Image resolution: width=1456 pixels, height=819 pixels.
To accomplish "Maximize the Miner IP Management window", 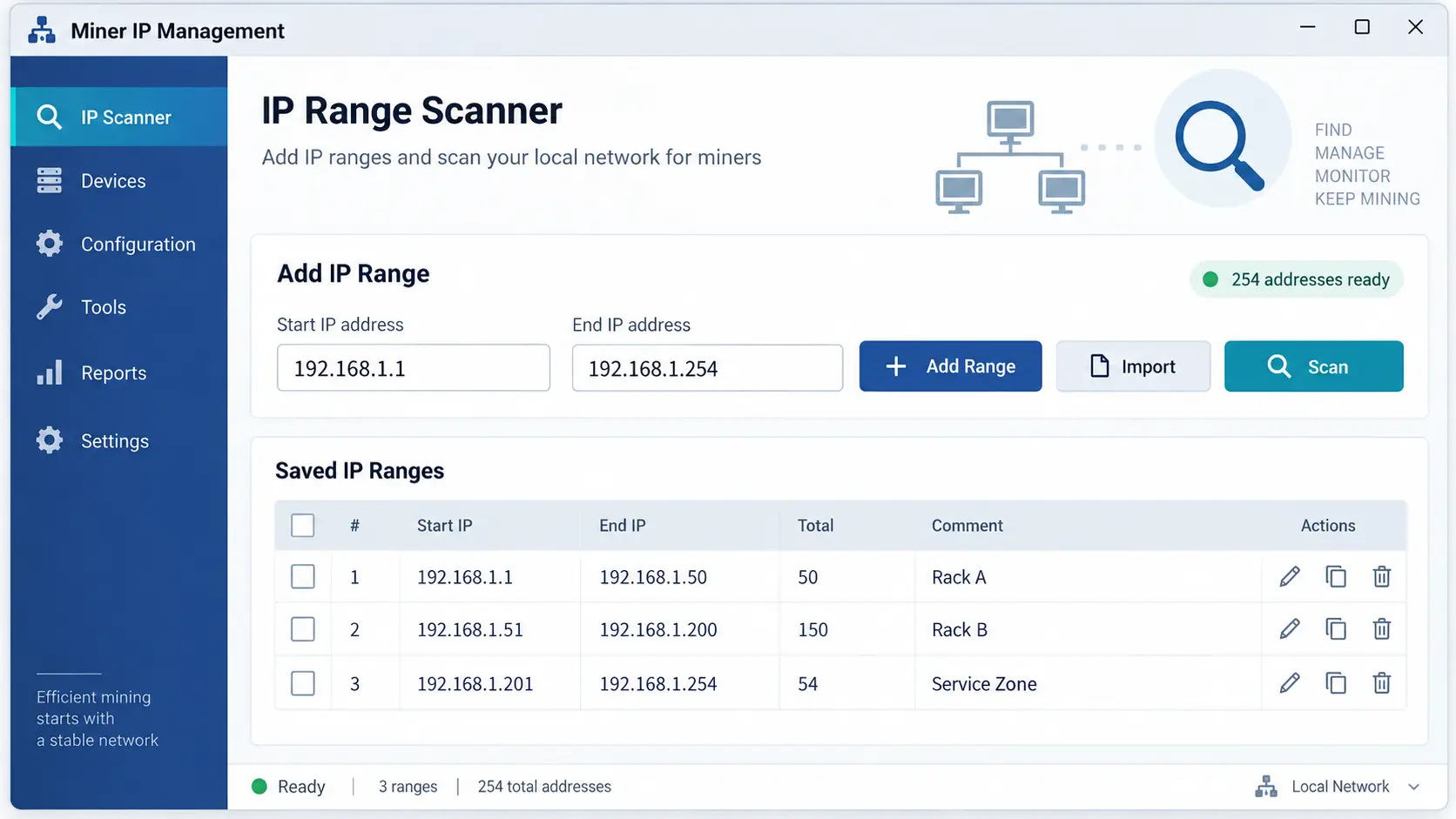I will coord(1362,27).
